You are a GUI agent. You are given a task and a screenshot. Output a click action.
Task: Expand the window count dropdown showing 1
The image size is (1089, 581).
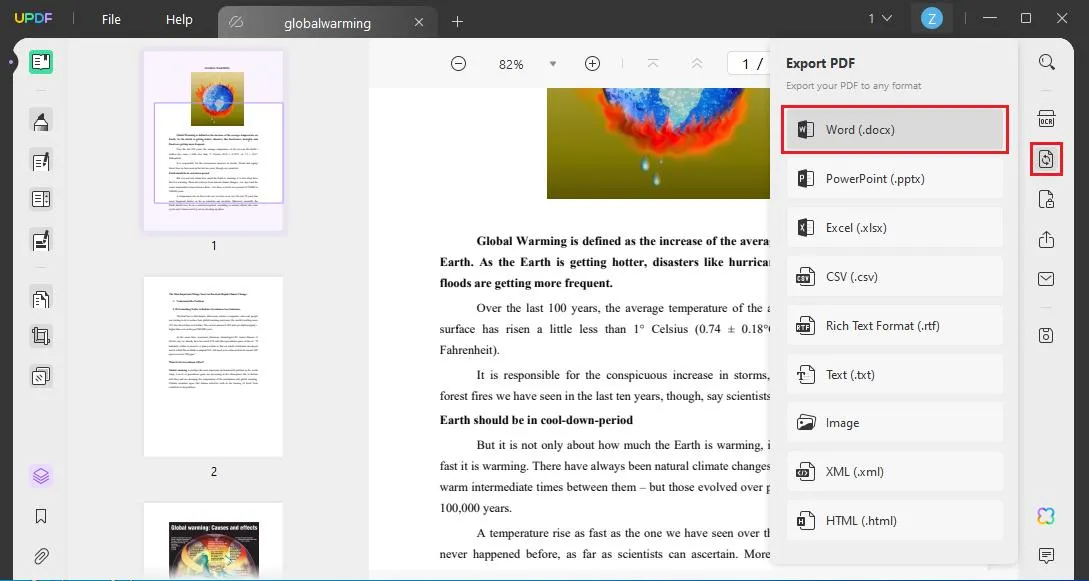coord(880,19)
